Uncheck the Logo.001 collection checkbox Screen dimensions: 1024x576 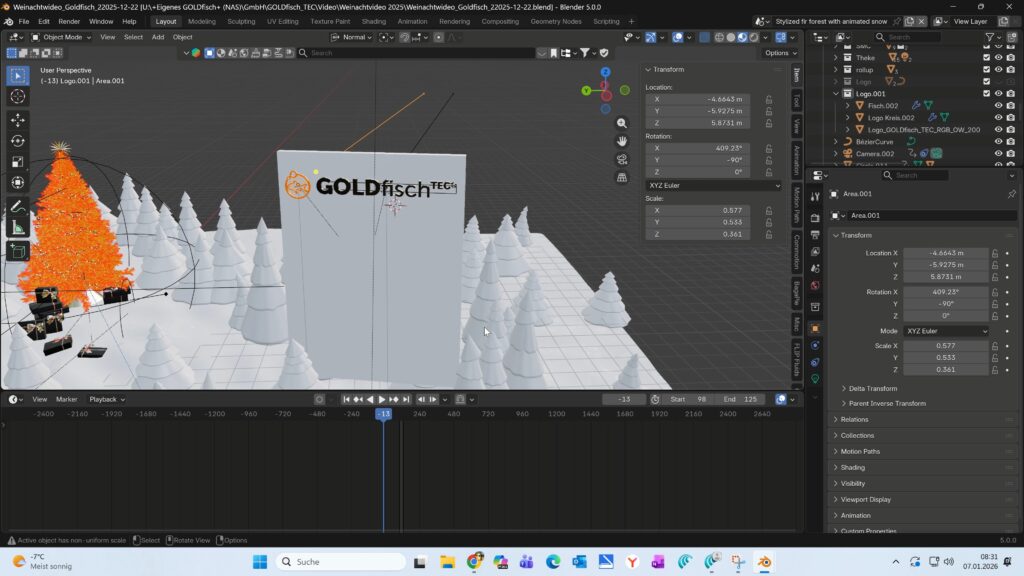tap(987, 93)
